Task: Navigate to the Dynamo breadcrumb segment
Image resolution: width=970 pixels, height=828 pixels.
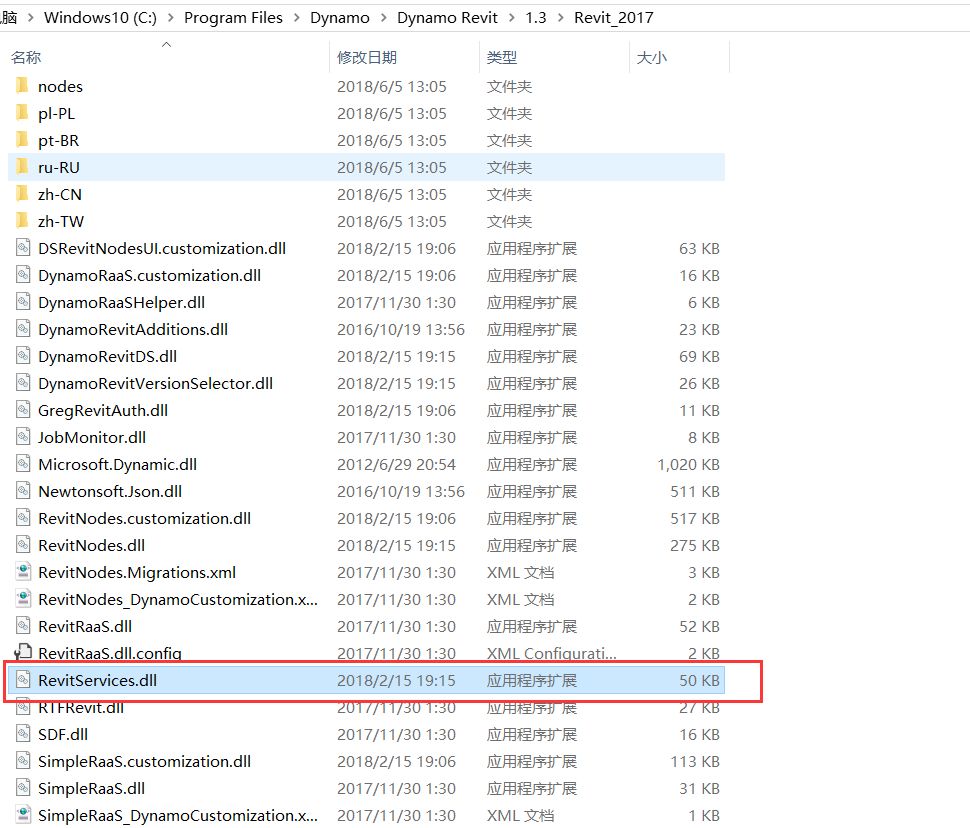Action: pos(340,18)
